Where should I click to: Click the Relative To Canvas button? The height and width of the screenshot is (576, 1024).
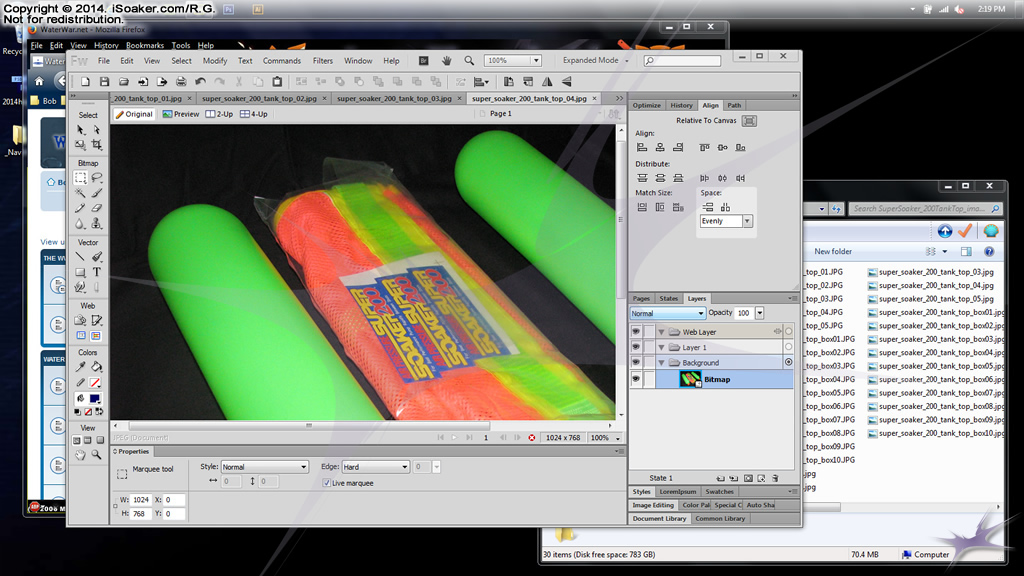[749, 121]
